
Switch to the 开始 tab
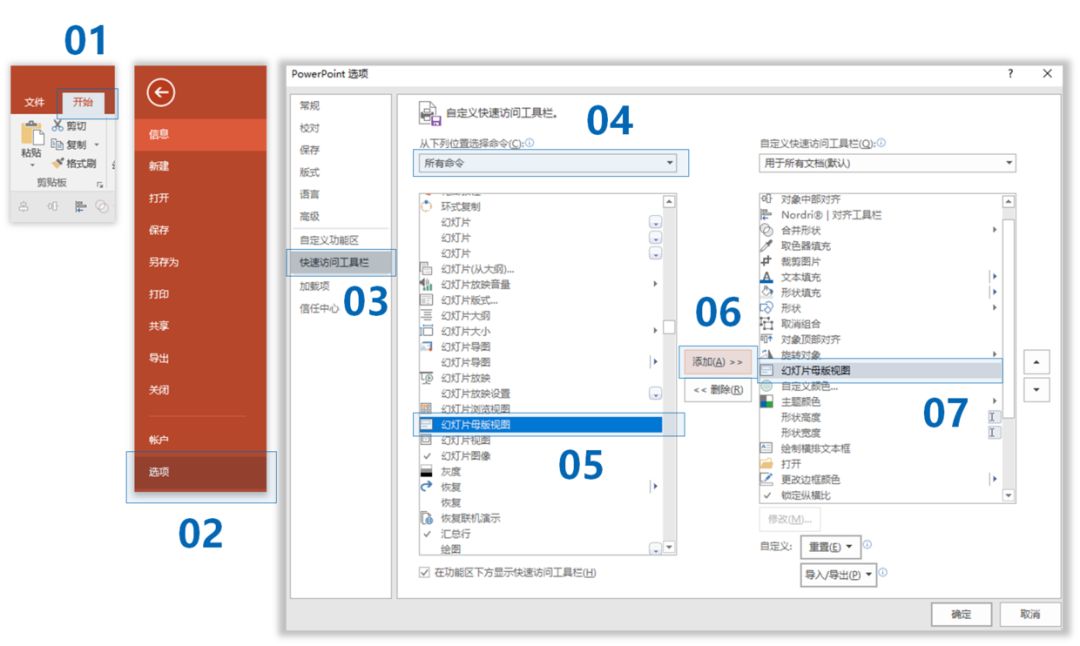pos(83,102)
